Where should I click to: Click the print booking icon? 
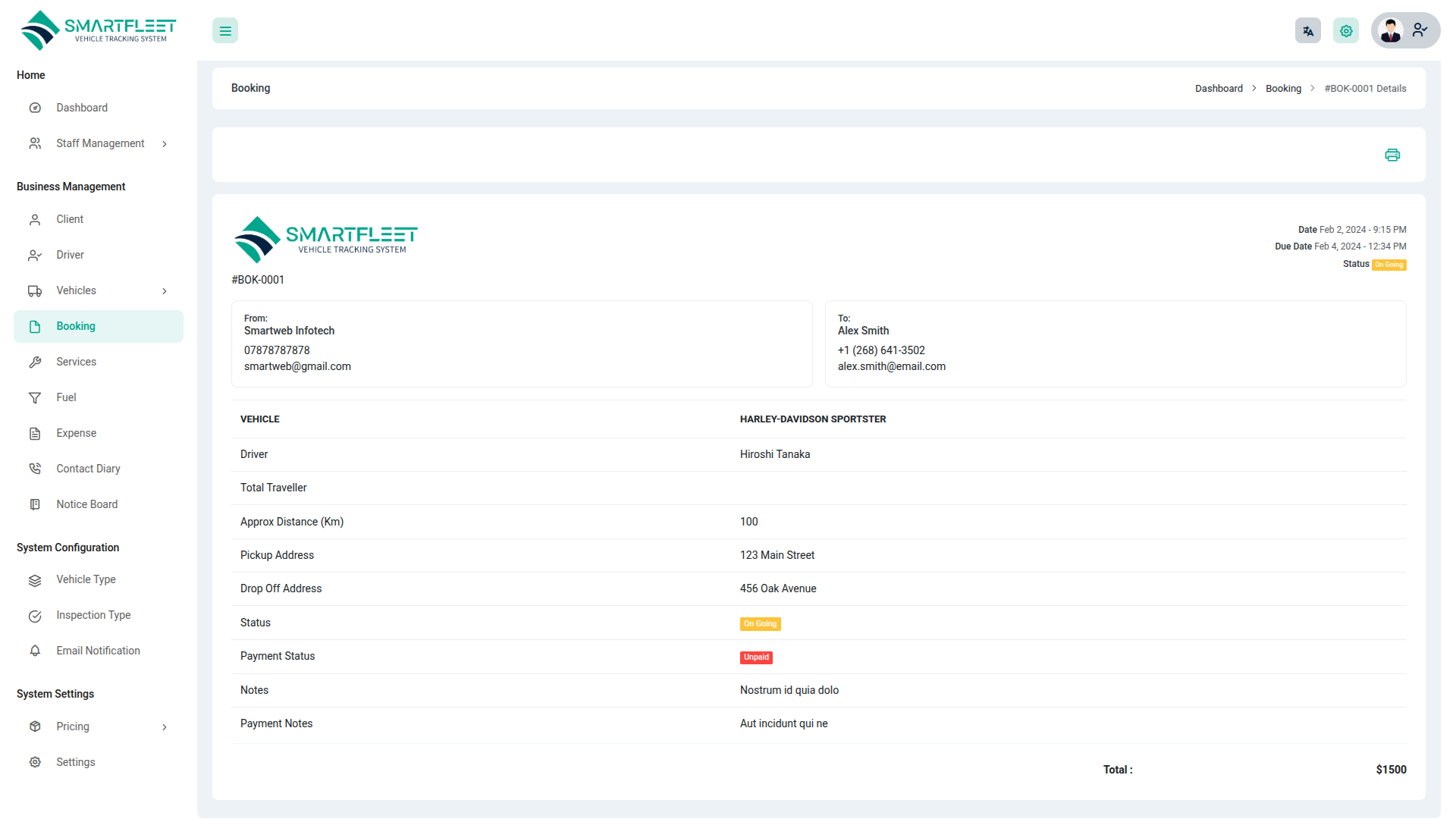1392,155
